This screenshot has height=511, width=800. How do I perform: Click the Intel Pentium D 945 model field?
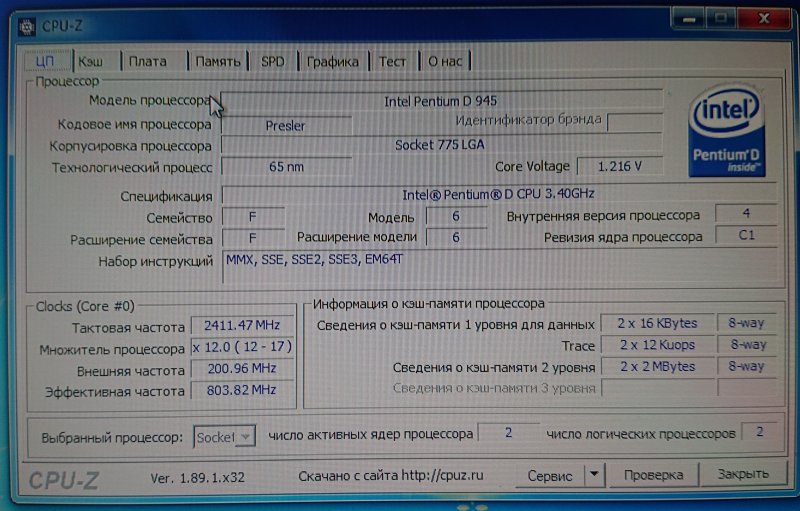[x=440, y=101]
